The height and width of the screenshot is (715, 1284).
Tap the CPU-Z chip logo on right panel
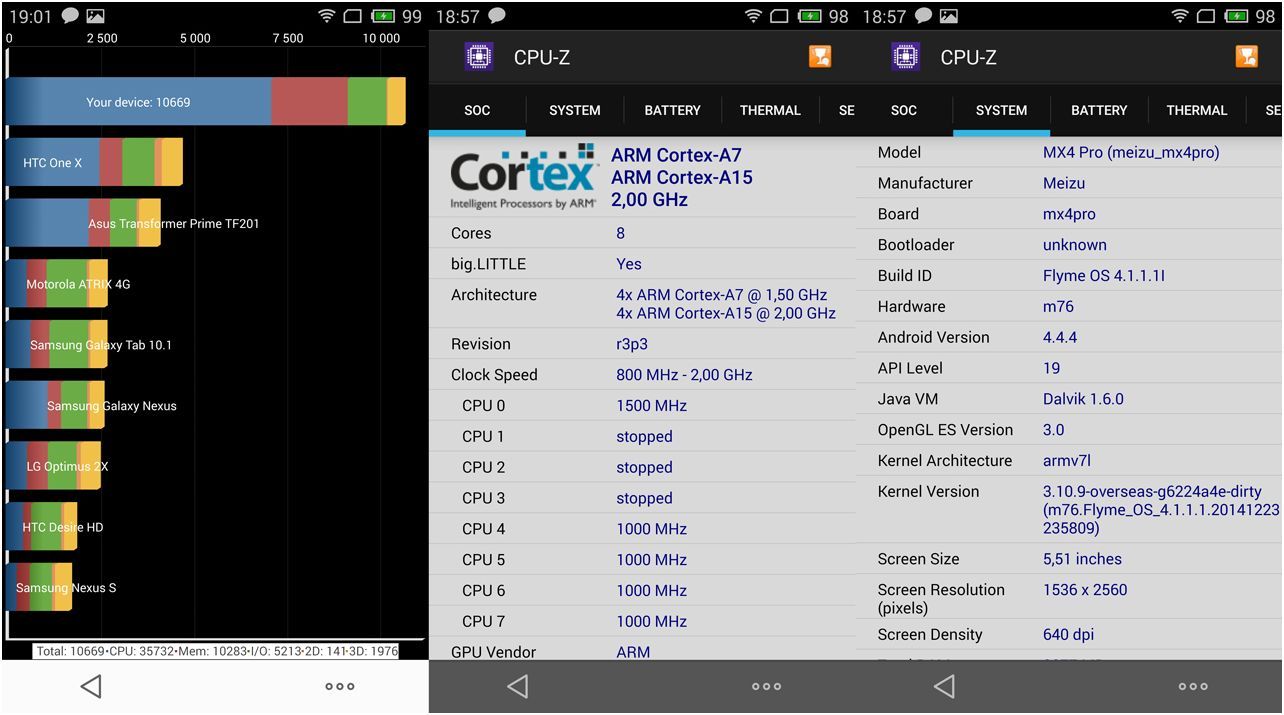[906, 57]
